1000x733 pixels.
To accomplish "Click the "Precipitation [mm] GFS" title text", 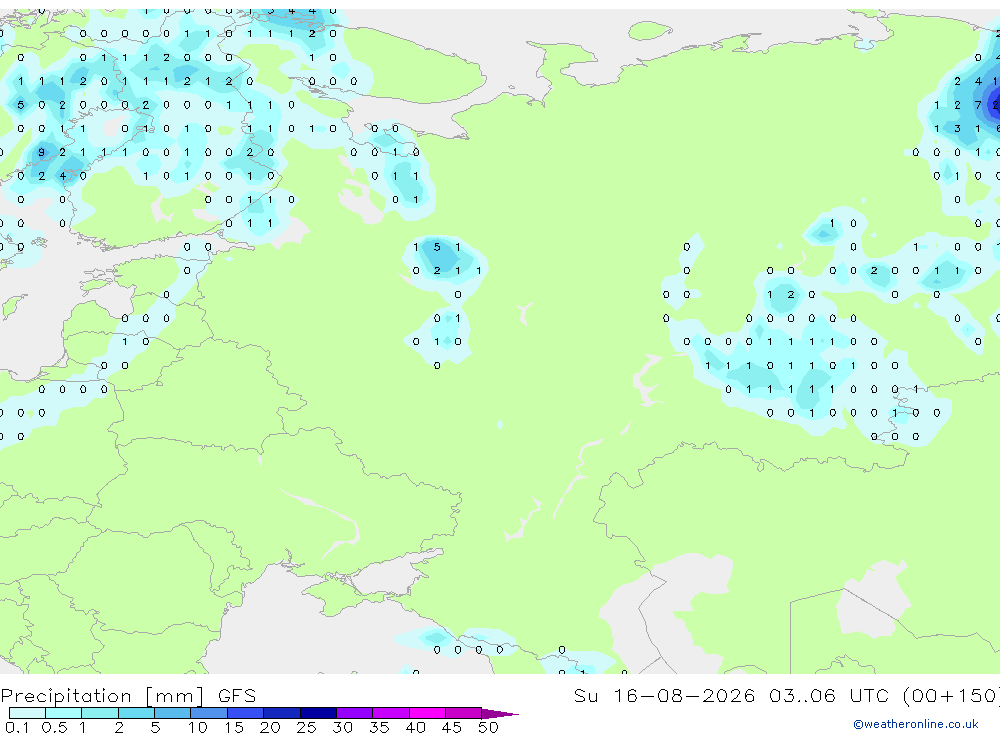I will click(x=128, y=696).
